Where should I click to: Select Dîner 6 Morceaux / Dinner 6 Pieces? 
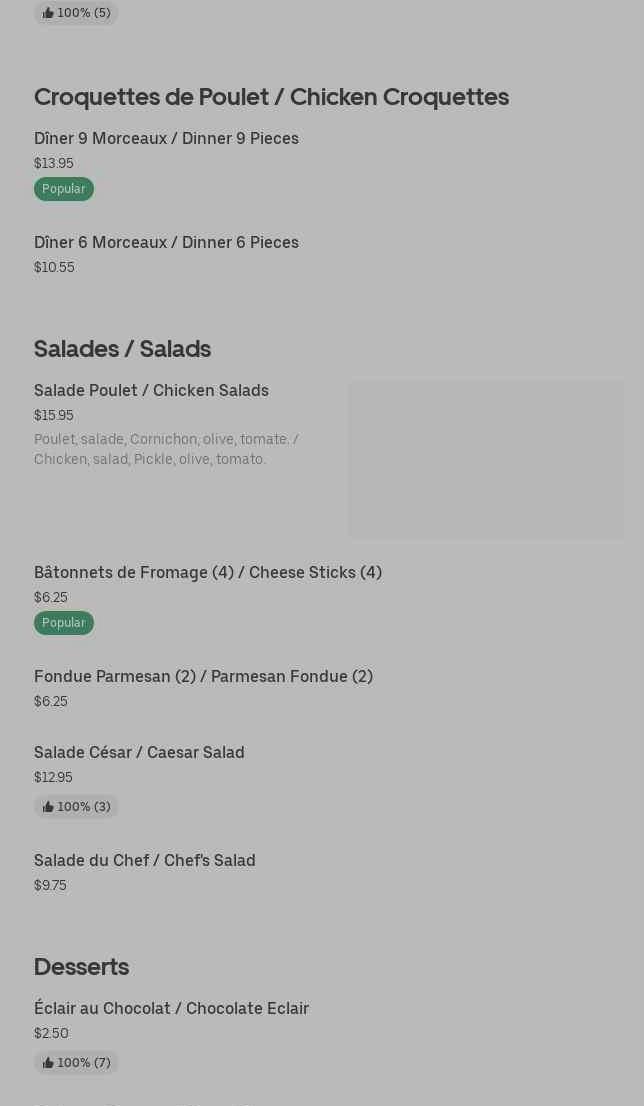(x=166, y=243)
